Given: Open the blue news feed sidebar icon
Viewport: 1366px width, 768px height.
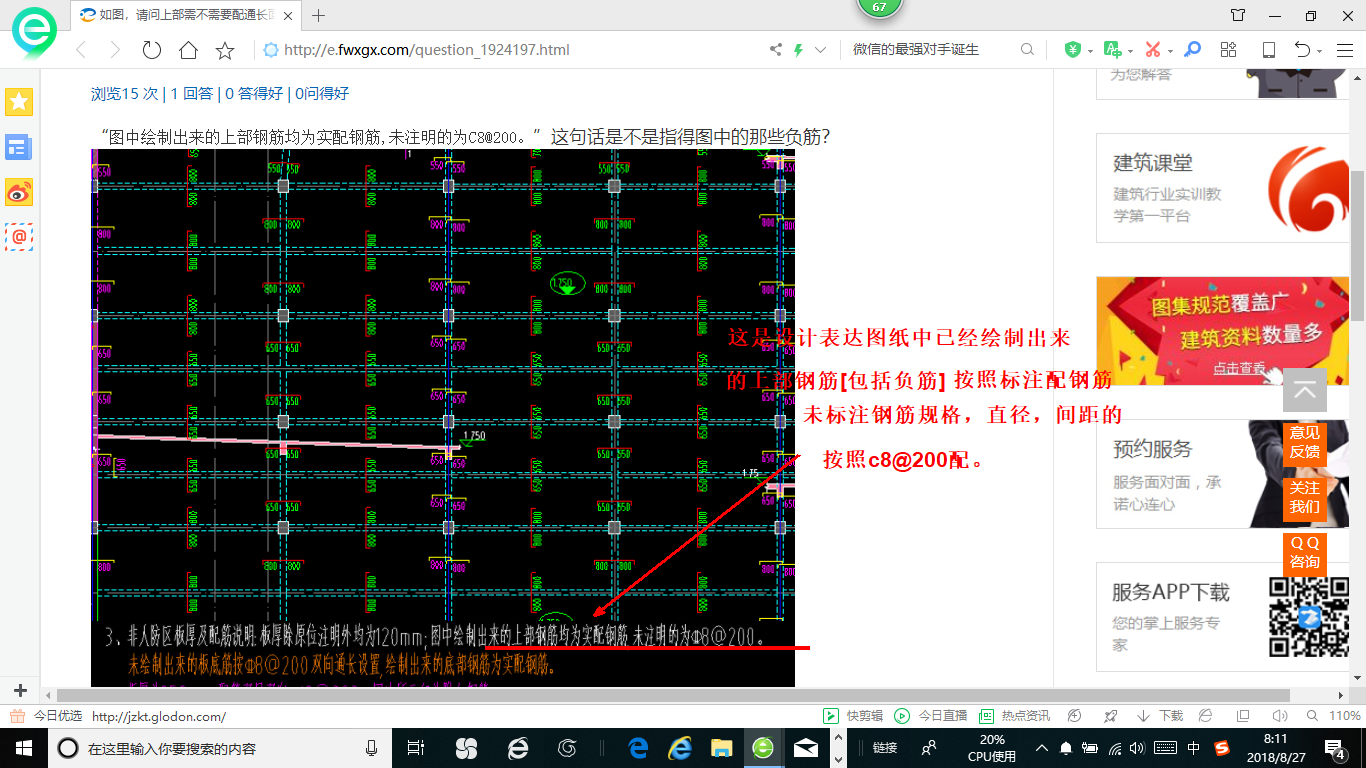Looking at the screenshot, I should [19, 148].
